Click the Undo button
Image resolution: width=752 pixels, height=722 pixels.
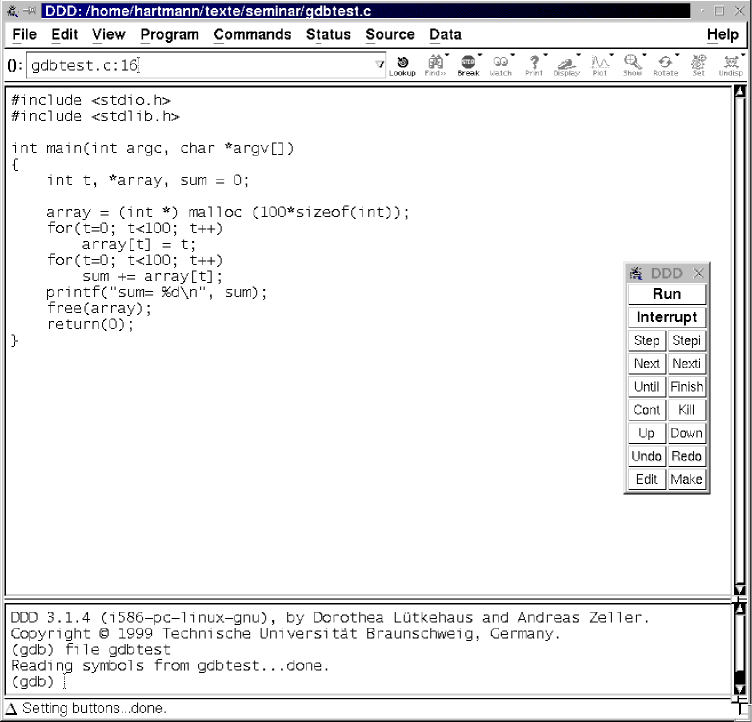(646, 456)
